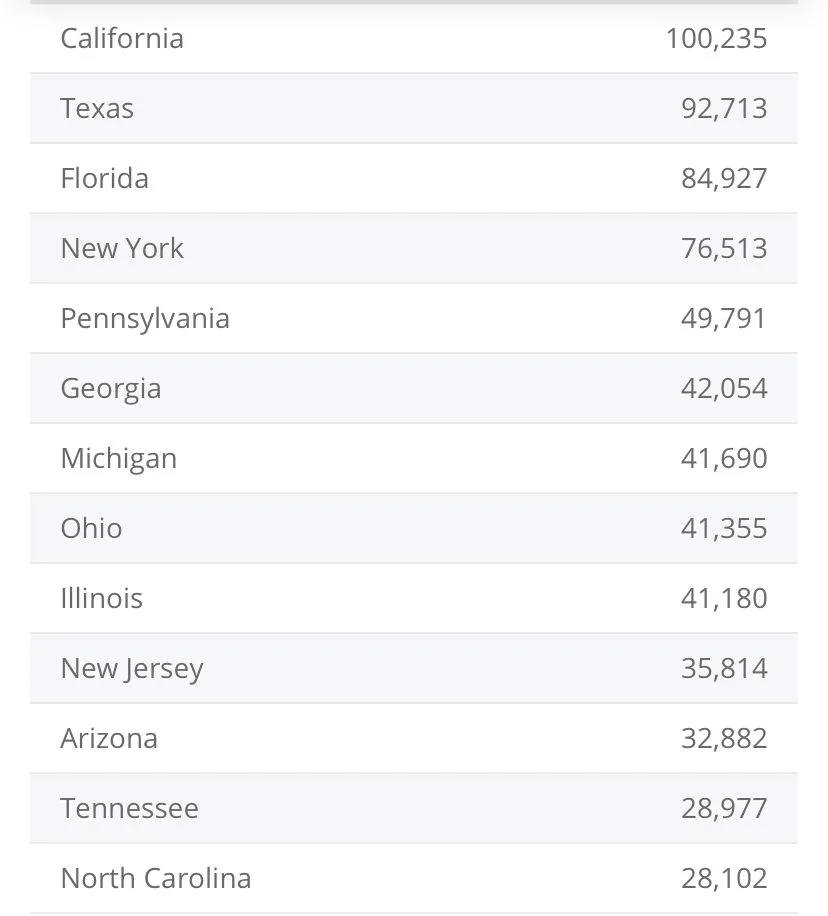This screenshot has height=916, width=828.
Task: Select the New York row label
Action: coord(122,249)
